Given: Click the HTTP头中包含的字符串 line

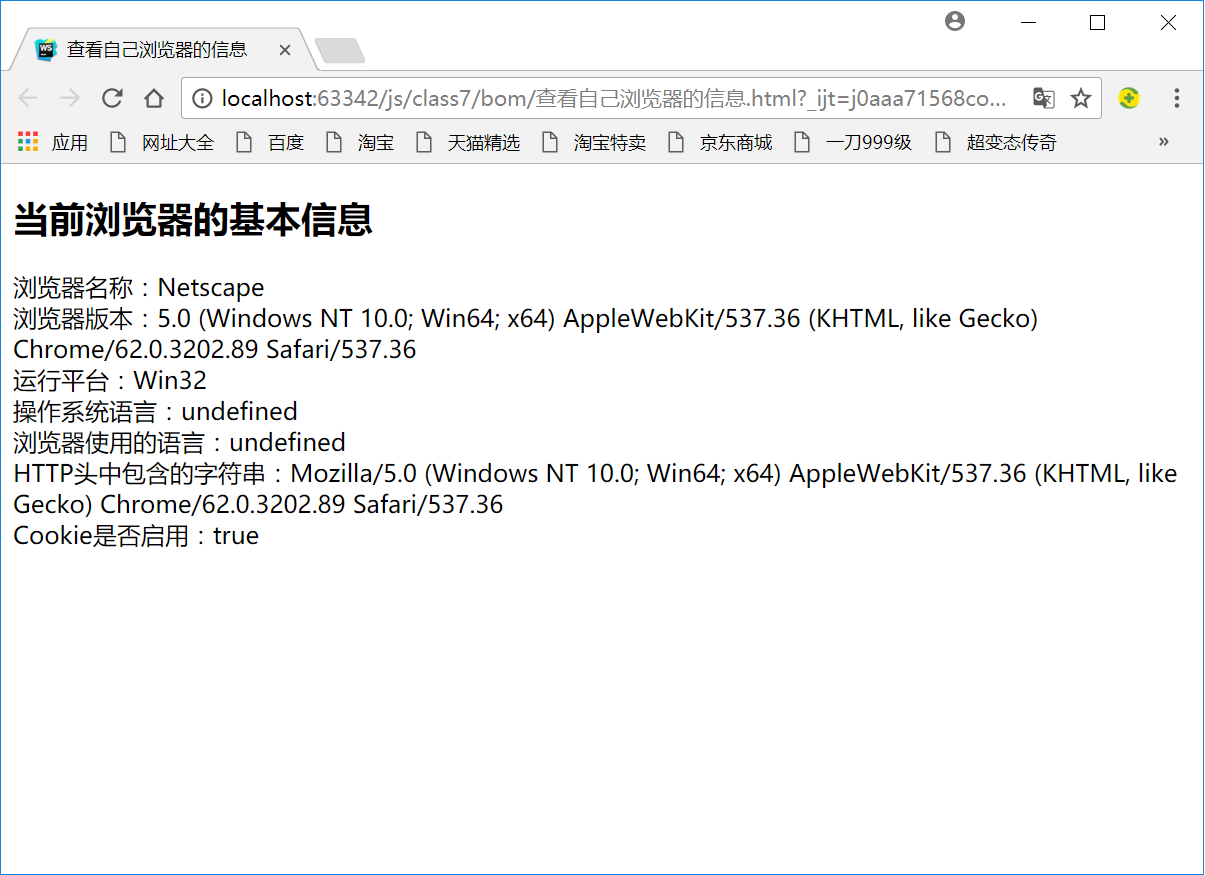Looking at the screenshot, I should coord(595,489).
